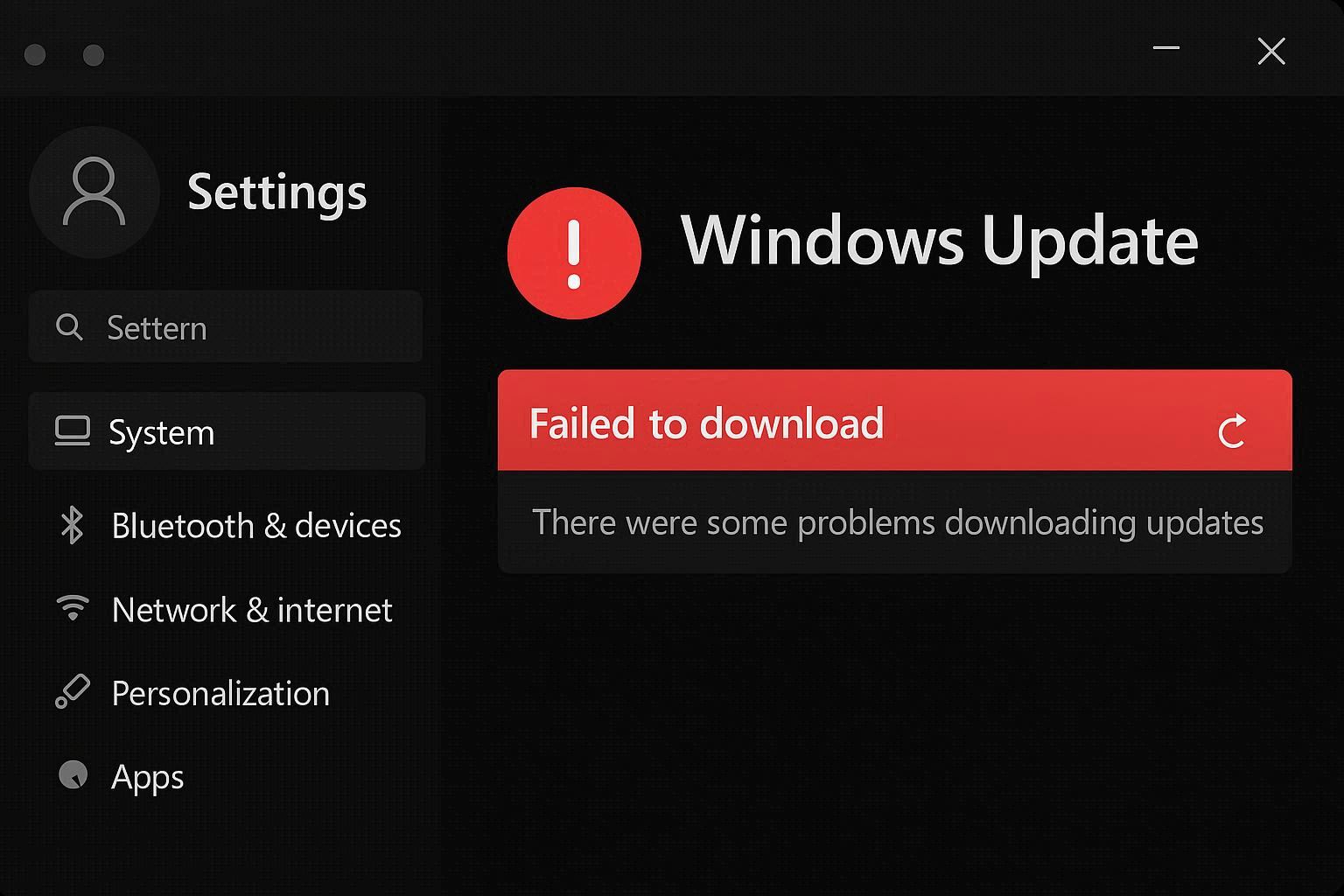Click the Apps icon in the sidebar
The width and height of the screenshot is (1344, 896).
73,776
